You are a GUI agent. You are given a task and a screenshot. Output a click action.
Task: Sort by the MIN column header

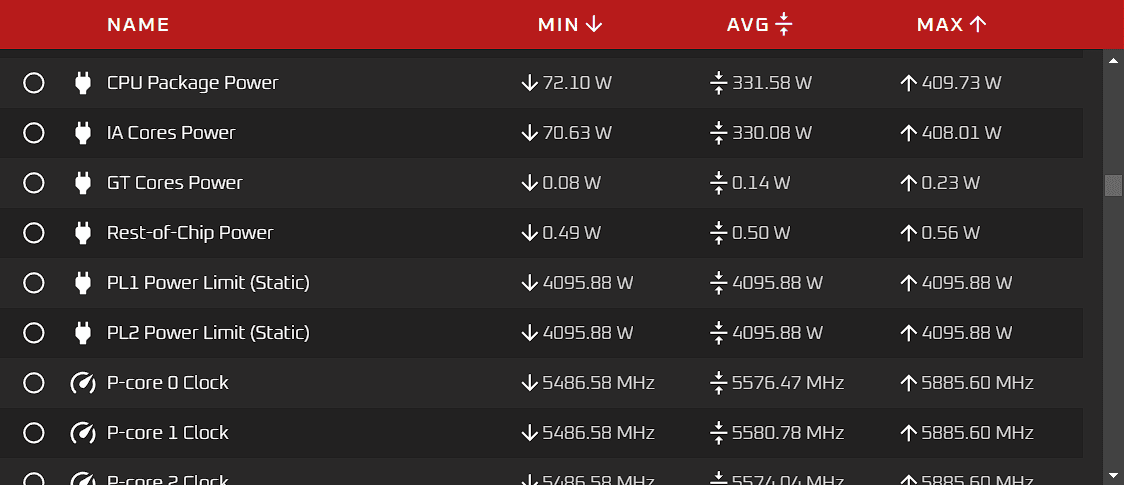(x=570, y=24)
